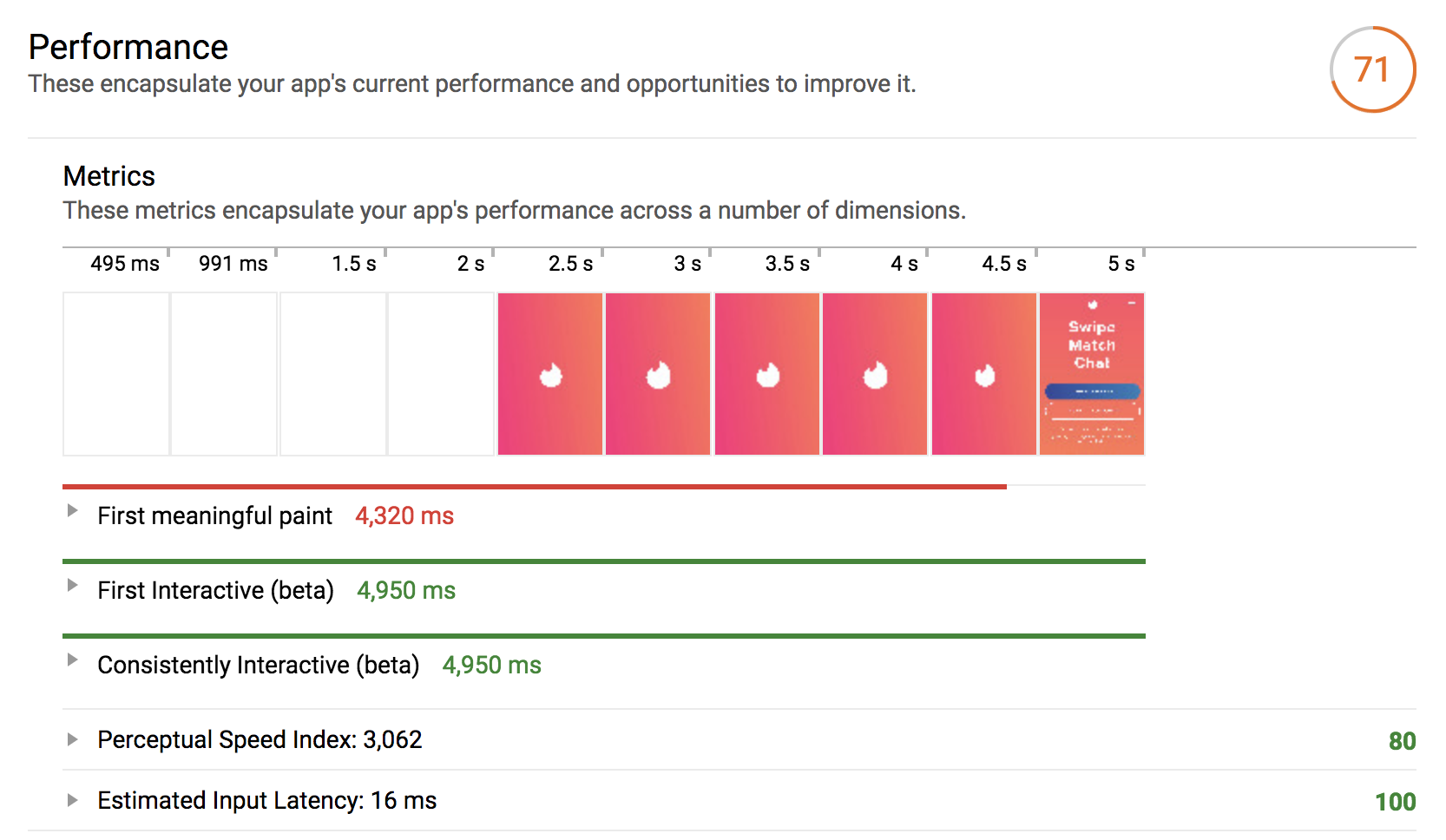
Task: Expand the Perceptual Speed Index audit
Action: [73, 740]
